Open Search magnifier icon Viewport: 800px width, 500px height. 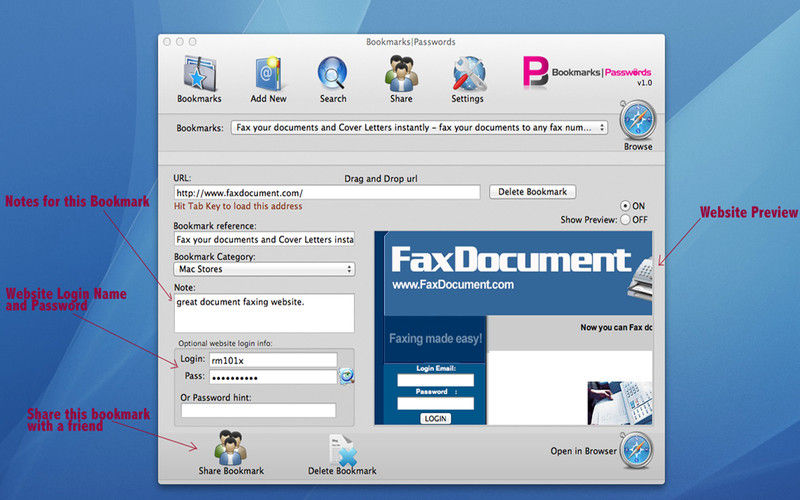point(333,73)
